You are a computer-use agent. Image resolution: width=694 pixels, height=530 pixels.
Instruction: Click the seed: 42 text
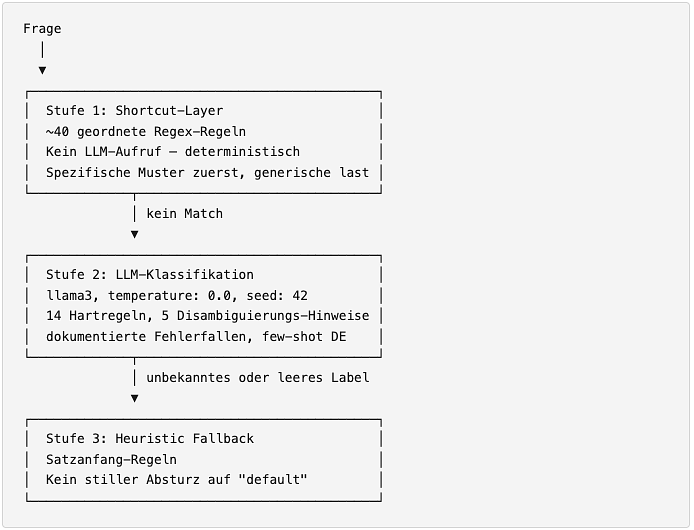[277, 295]
